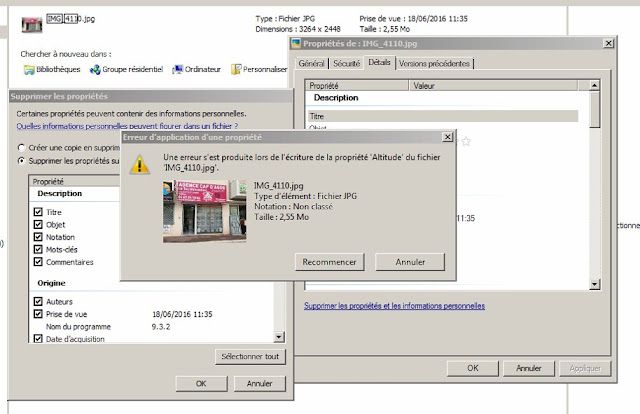Open the Quelles informations personnelles help link

pyautogui.click(x=127, y=126)
